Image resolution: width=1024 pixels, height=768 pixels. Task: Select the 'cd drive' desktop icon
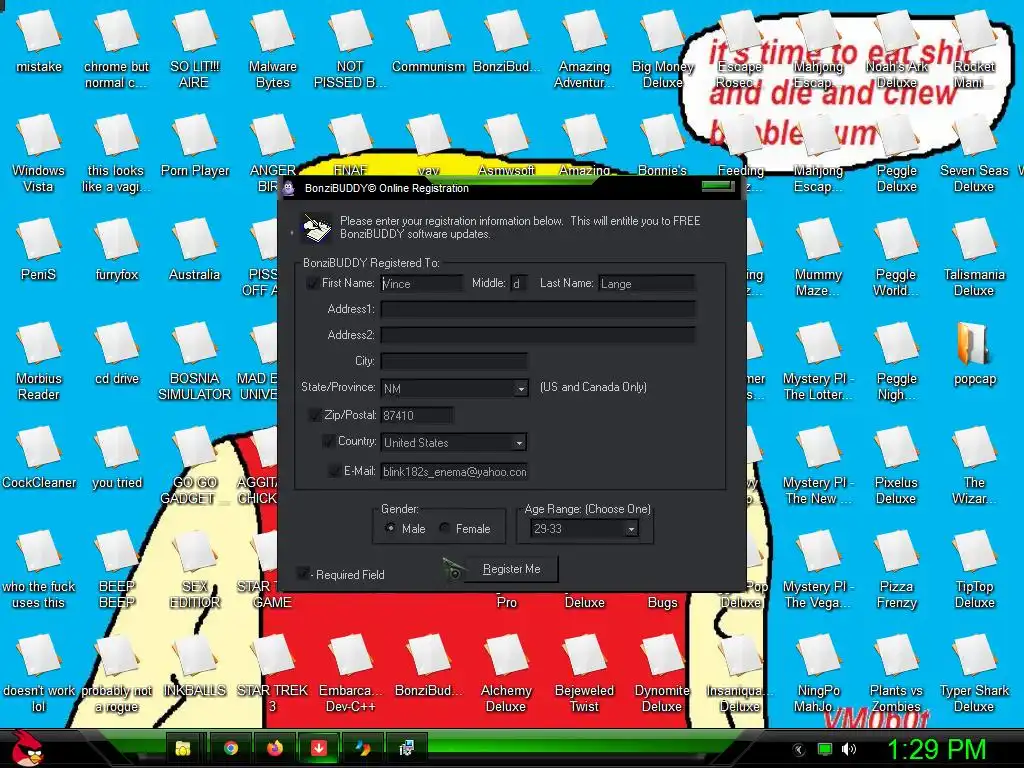point(116,353)
